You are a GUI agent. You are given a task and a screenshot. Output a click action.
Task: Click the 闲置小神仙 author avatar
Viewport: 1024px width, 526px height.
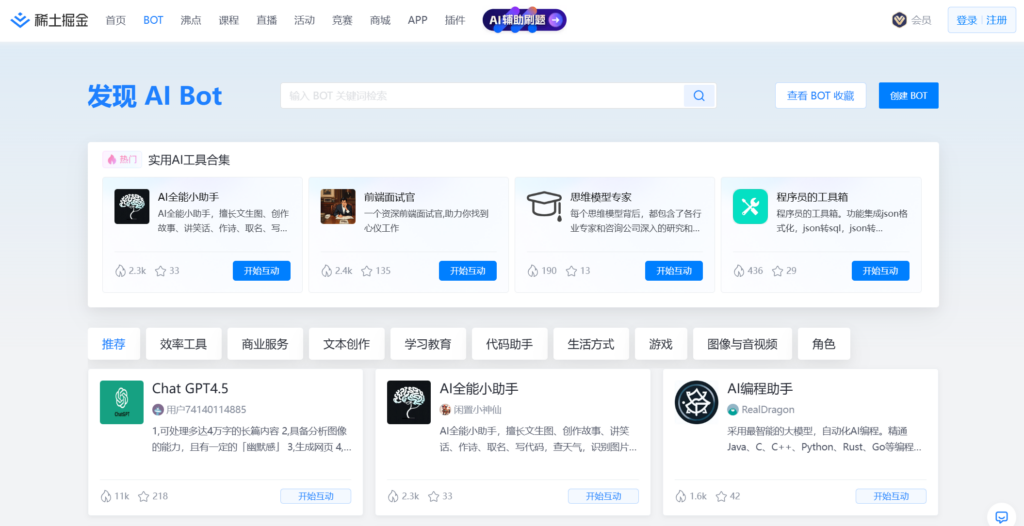click(x=445, y=410)
